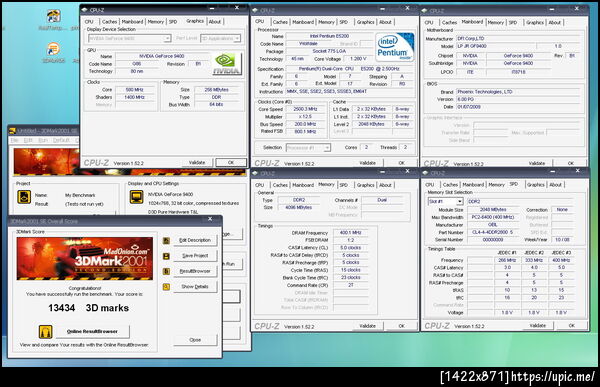
Task: Switch to Caches tab in the Graphics window
Action: (109, 22)
